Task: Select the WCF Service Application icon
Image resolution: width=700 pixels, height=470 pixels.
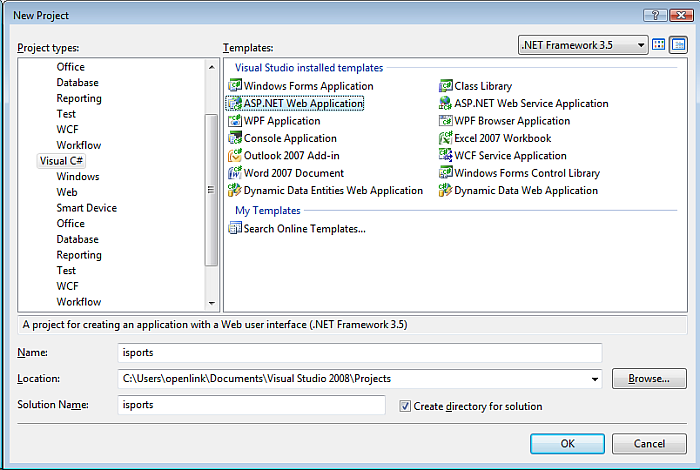Action: pos(446,155)
